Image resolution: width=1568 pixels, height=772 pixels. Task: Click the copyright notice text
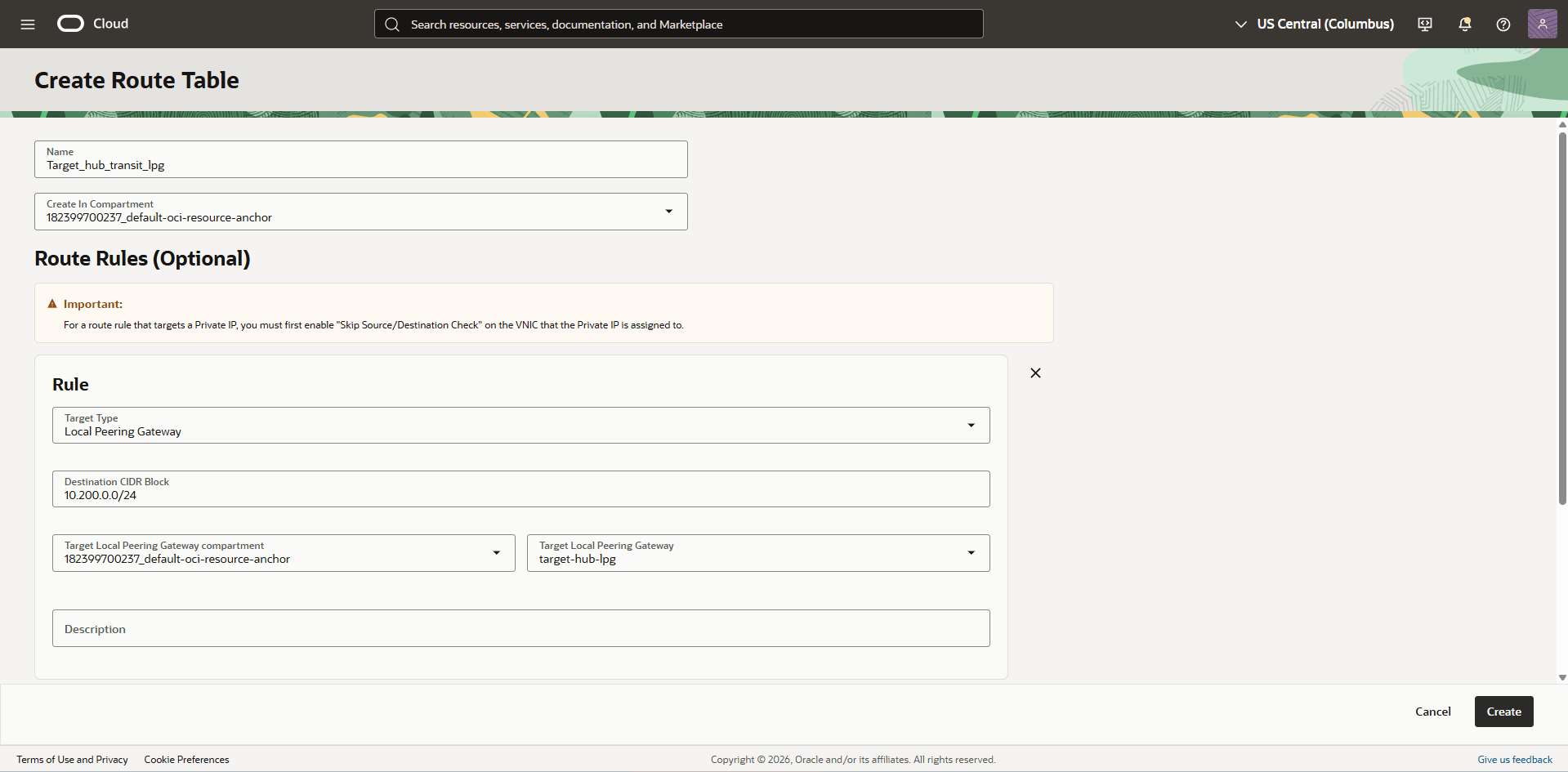pyautogui.click(x=853, y=760)
